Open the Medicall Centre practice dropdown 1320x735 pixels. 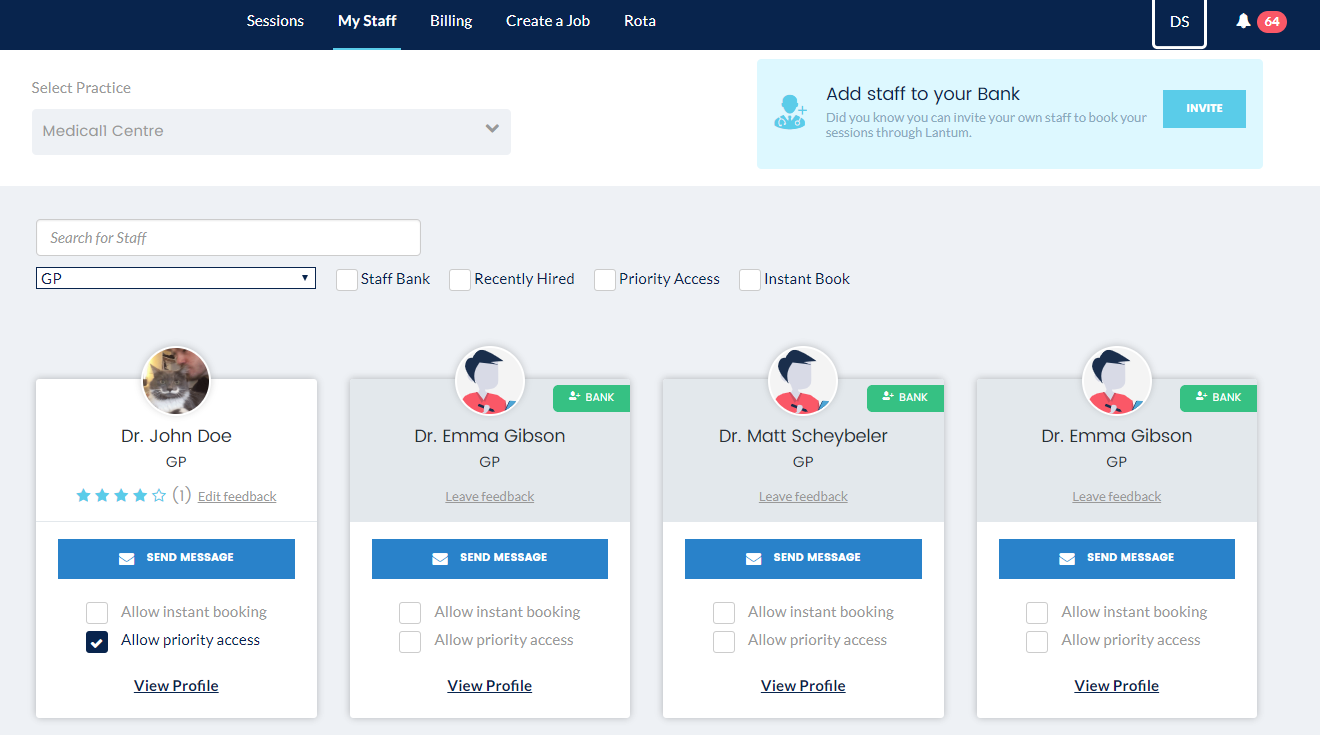point(271,131)
